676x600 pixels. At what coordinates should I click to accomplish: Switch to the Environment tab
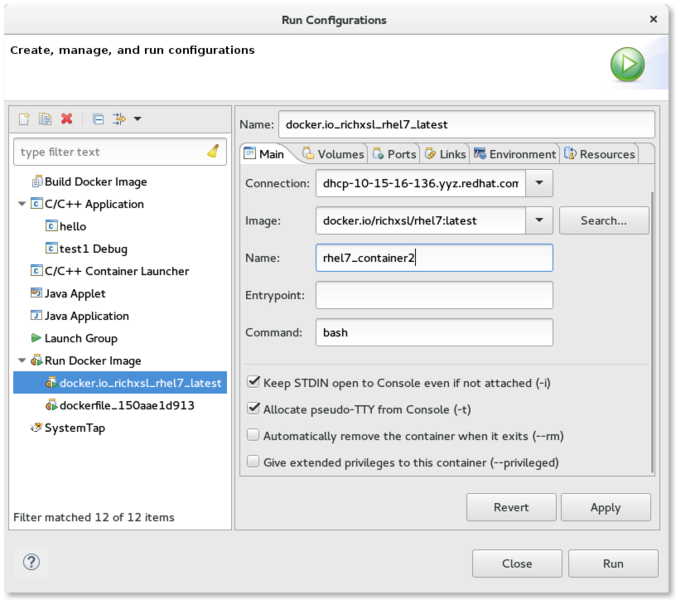[x=515, y=154]
